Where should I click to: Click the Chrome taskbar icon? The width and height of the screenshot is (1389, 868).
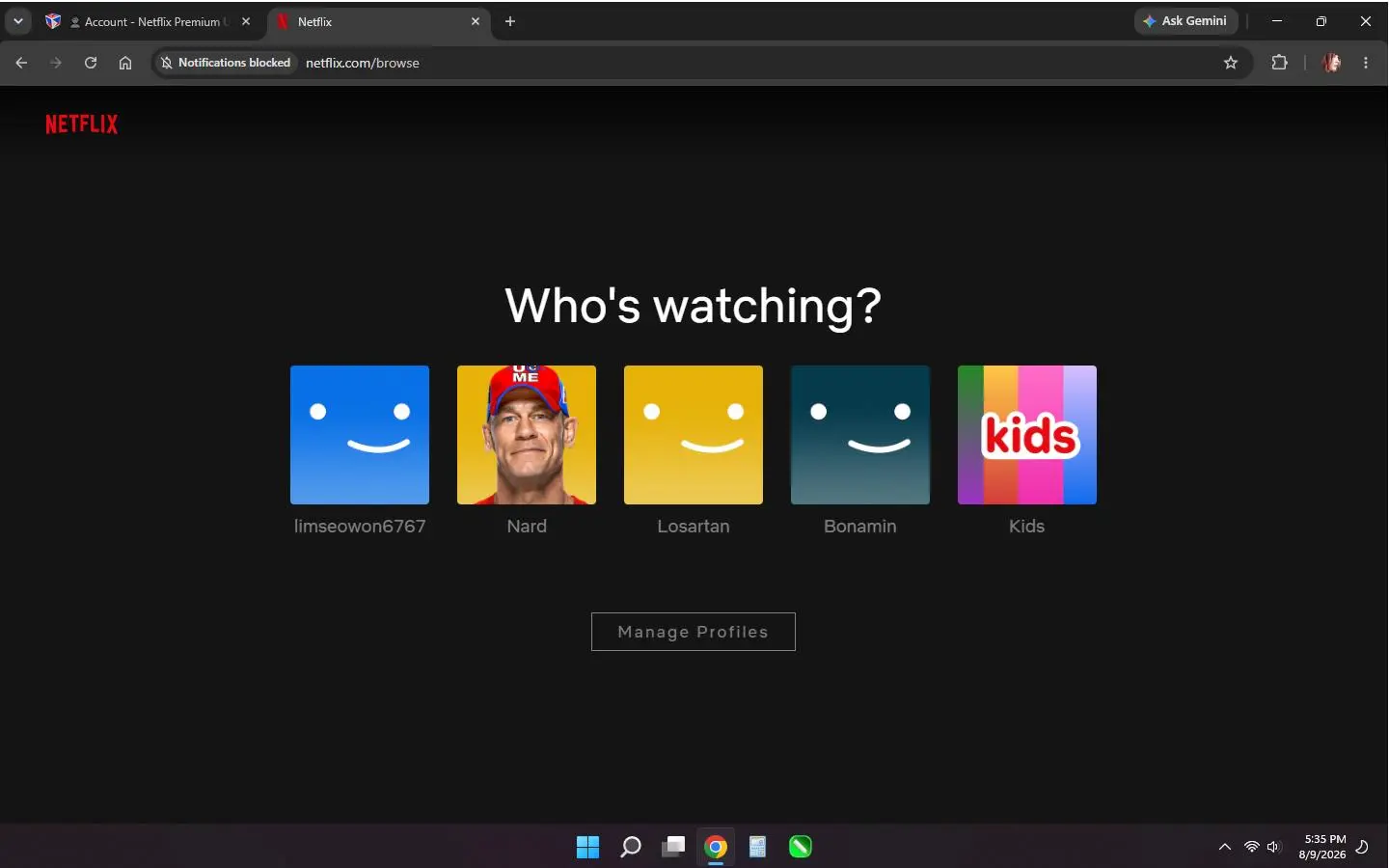(716, 847)
